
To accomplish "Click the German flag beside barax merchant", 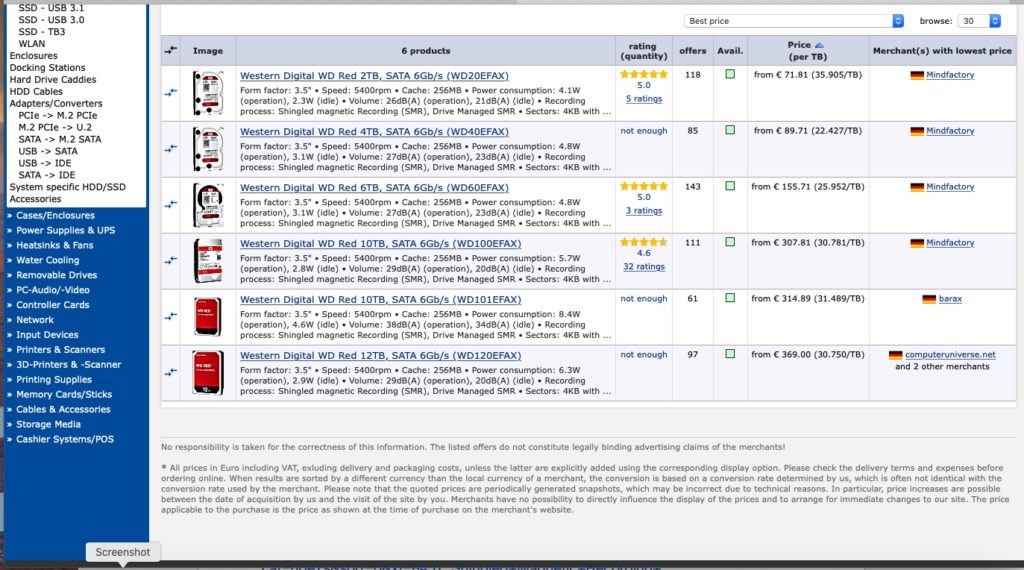I will [x=929, y=299].
